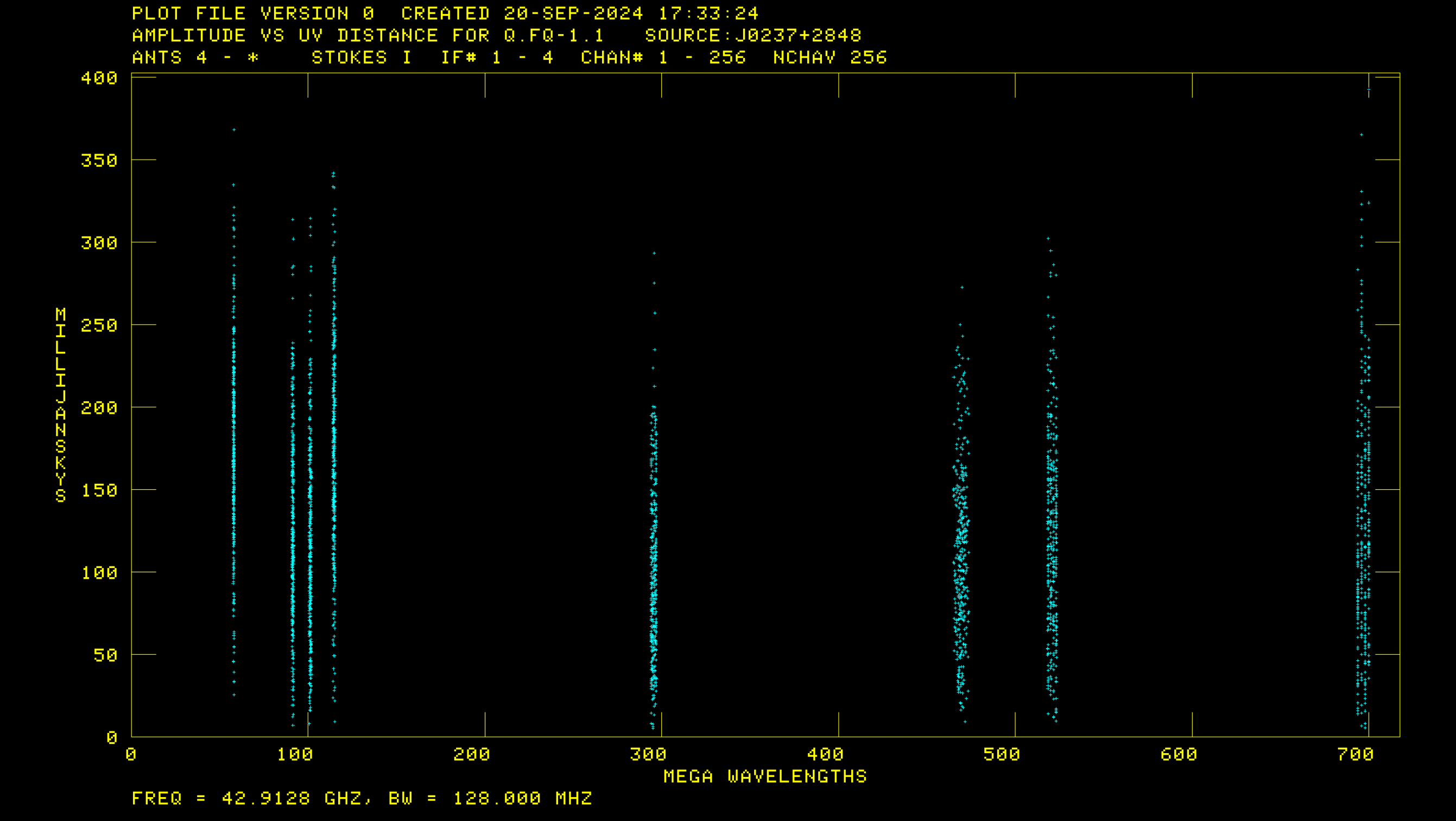Screen dimensions: 1456x821
Task: Click the 400 y-axis tick label
Action: click(x=99, y=78)
